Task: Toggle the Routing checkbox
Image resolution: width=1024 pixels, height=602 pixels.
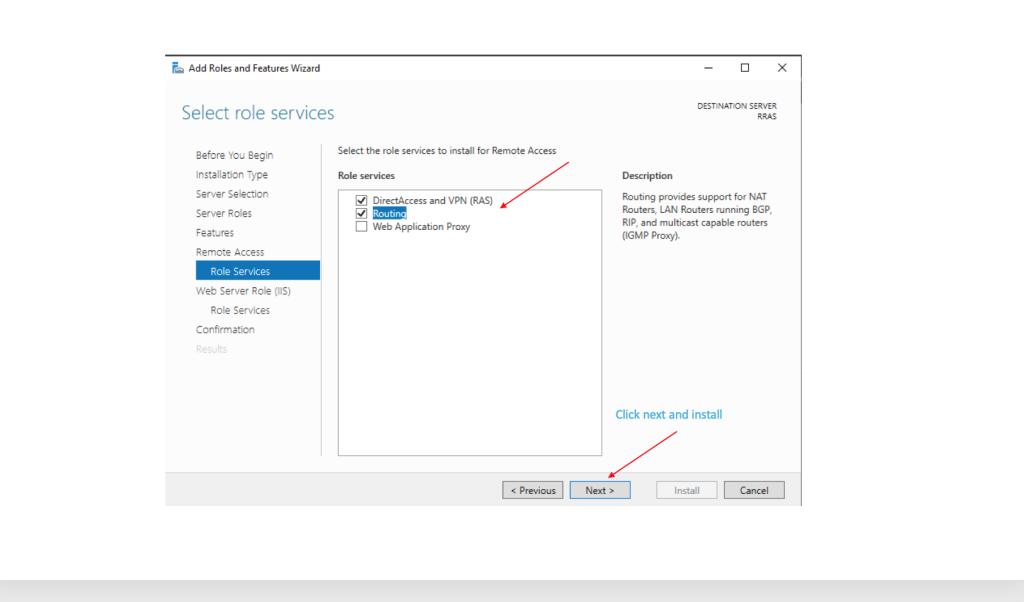Action: 362,214
